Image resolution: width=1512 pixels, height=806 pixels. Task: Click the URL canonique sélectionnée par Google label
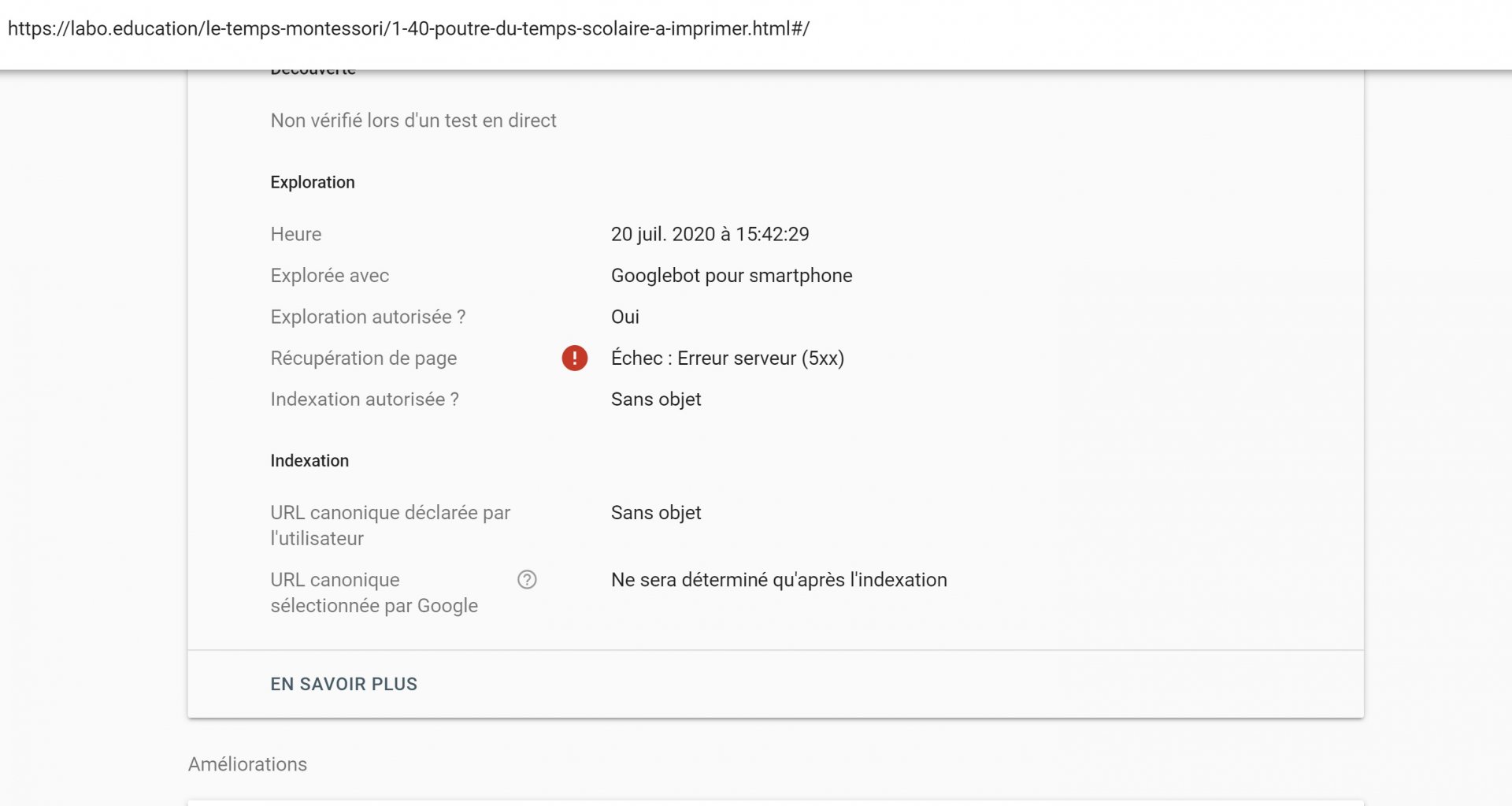coord(374,592)
